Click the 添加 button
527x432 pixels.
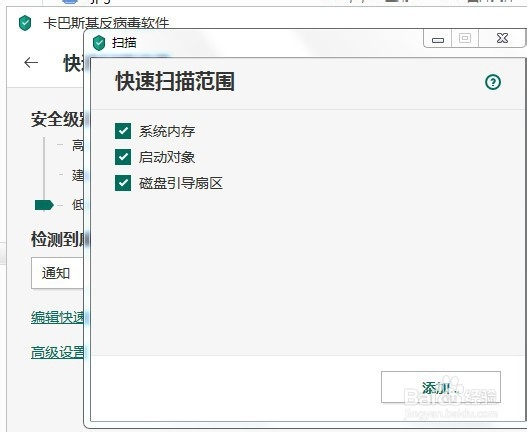(x=441, y=387)
